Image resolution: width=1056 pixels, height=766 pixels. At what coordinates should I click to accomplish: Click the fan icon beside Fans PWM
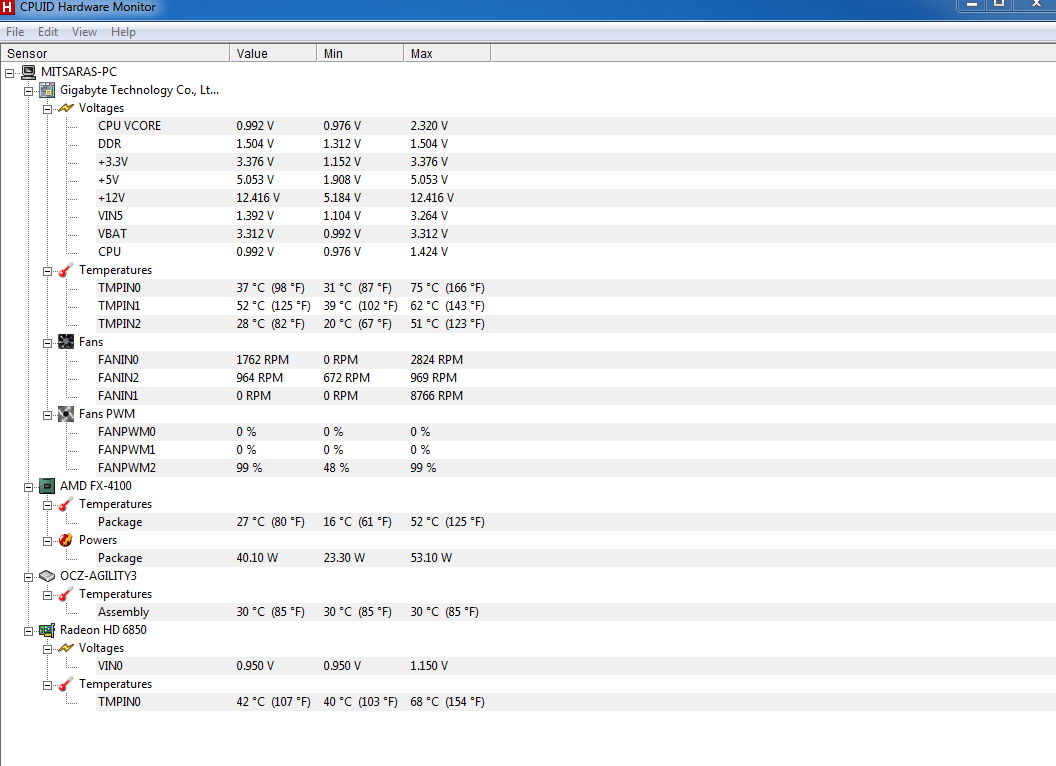click(x=66, y=414)
